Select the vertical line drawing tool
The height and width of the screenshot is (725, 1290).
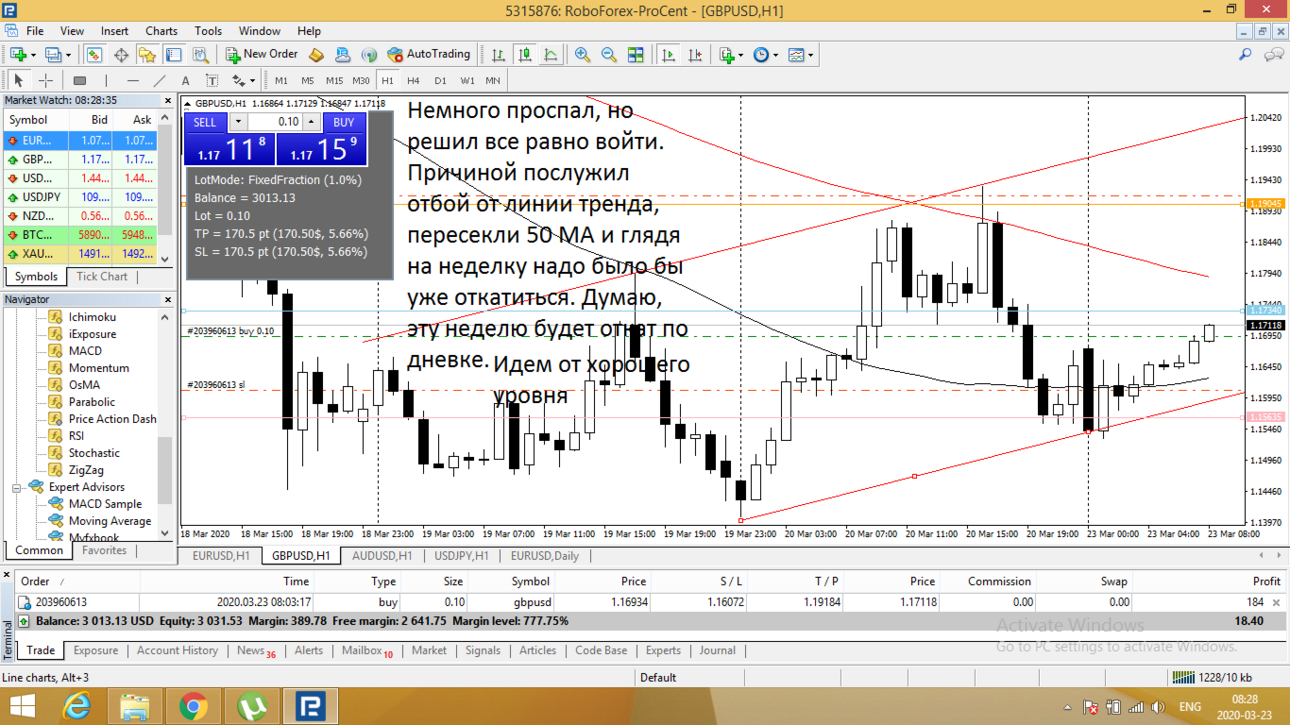tap(106, 80)
